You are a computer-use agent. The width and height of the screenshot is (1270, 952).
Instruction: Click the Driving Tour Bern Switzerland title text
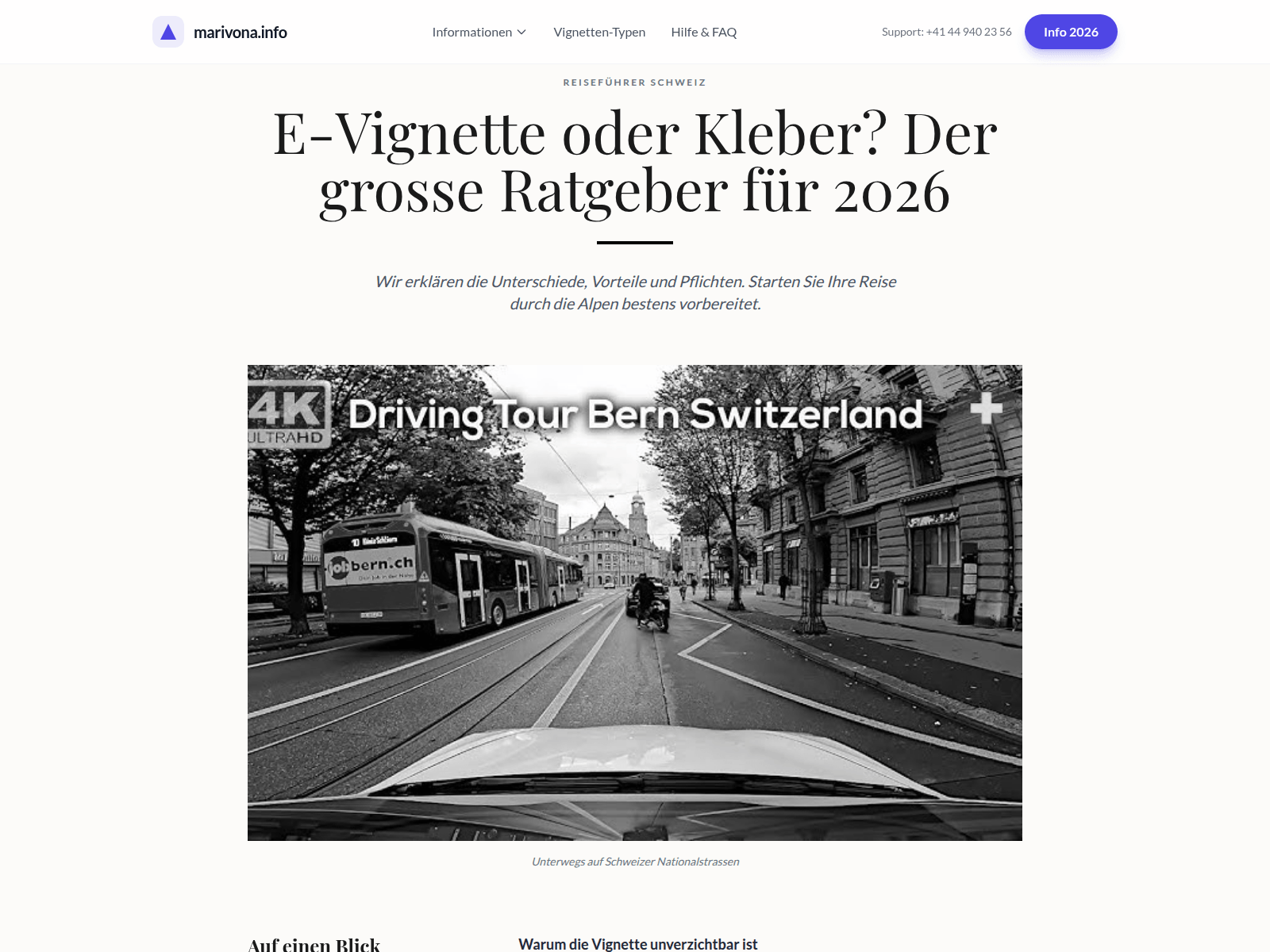point(635,414)
